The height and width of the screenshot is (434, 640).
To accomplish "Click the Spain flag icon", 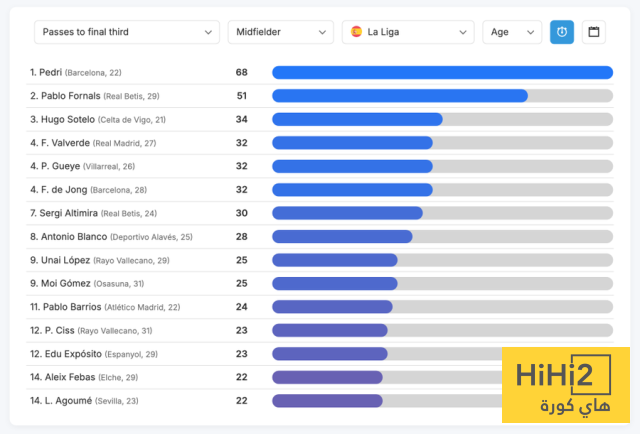I will pyautogui.click(x=356, y=32).
